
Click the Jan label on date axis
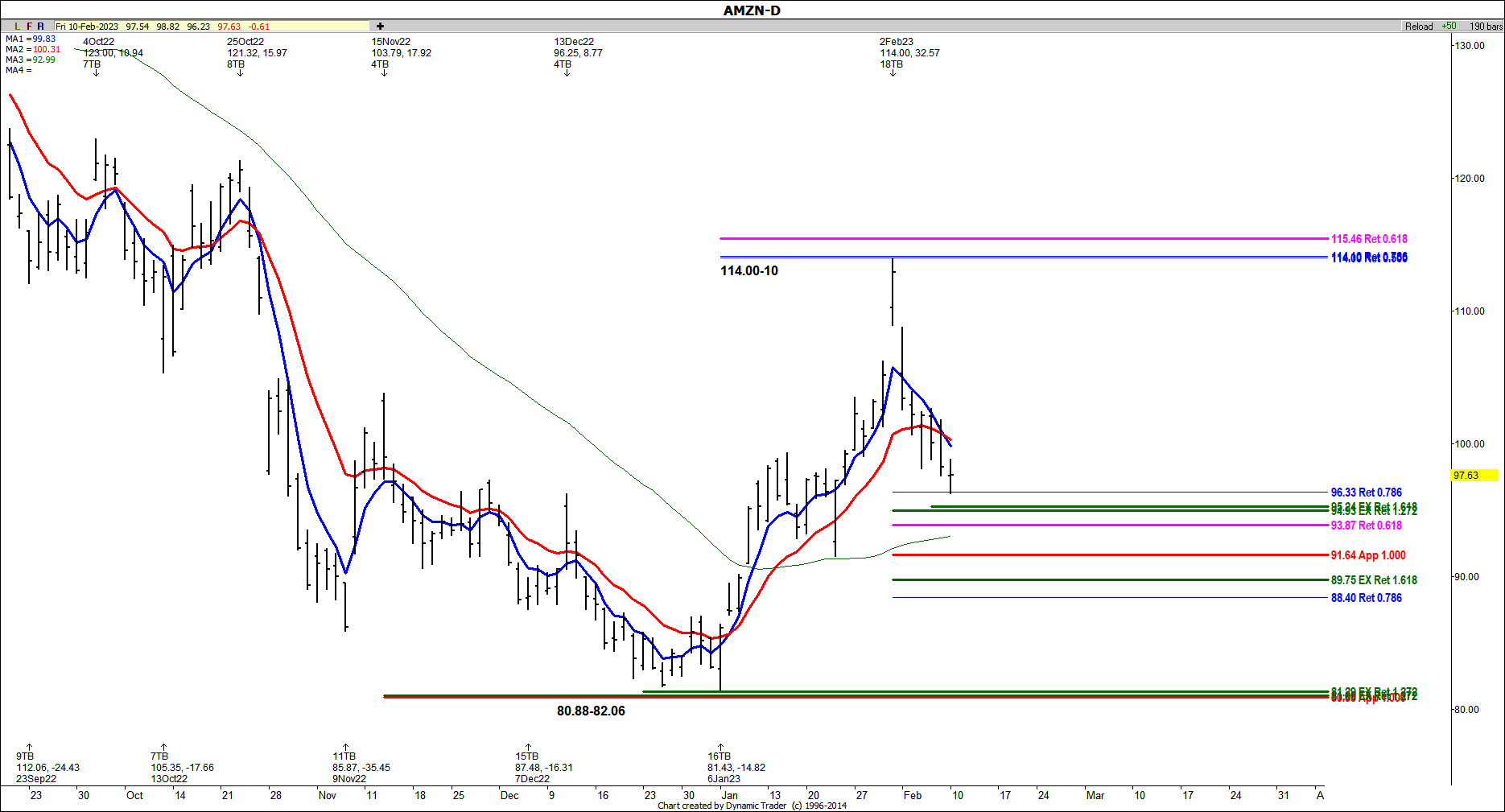coord(729,795)
